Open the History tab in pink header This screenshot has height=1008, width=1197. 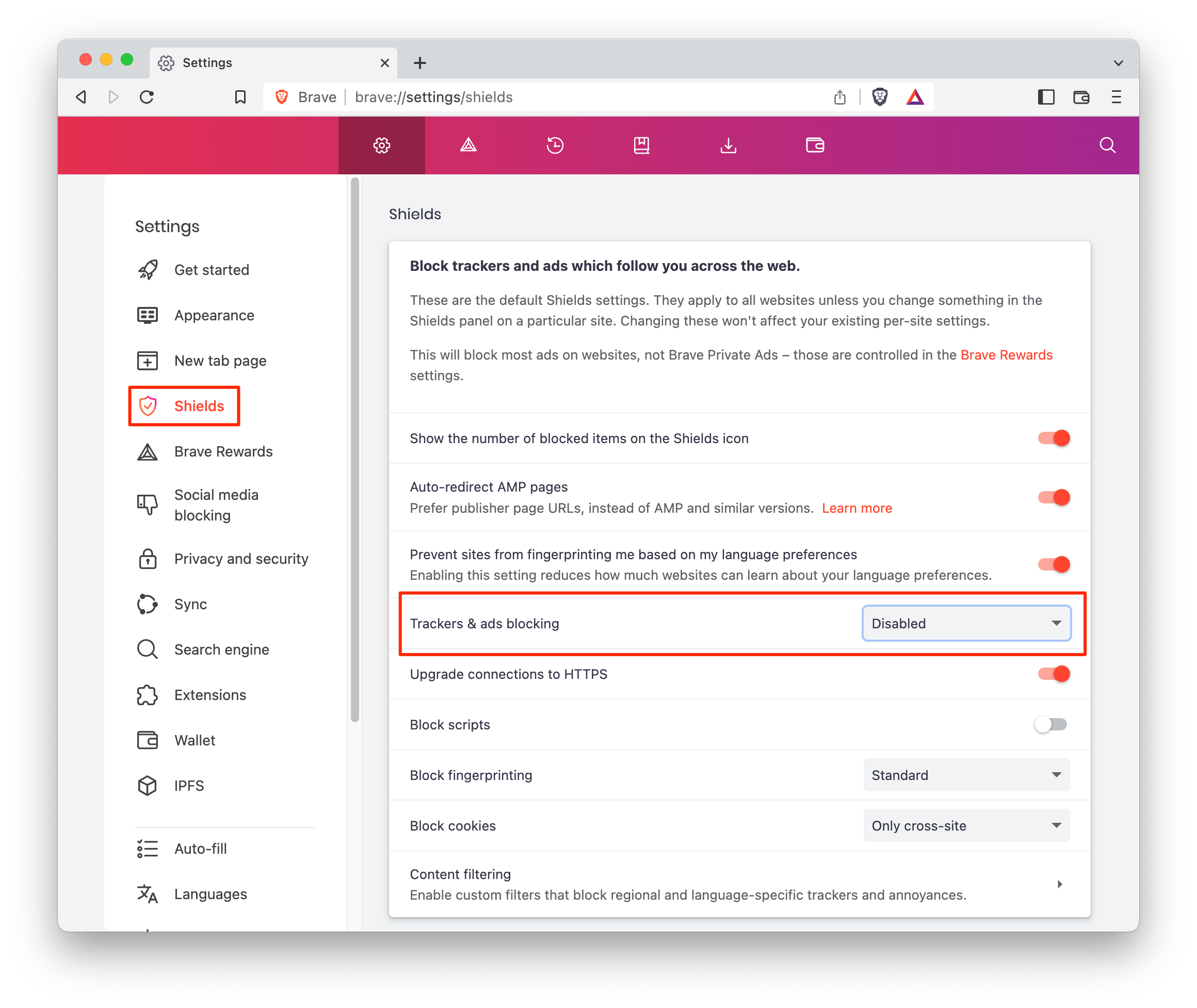(x=555, y=145)
